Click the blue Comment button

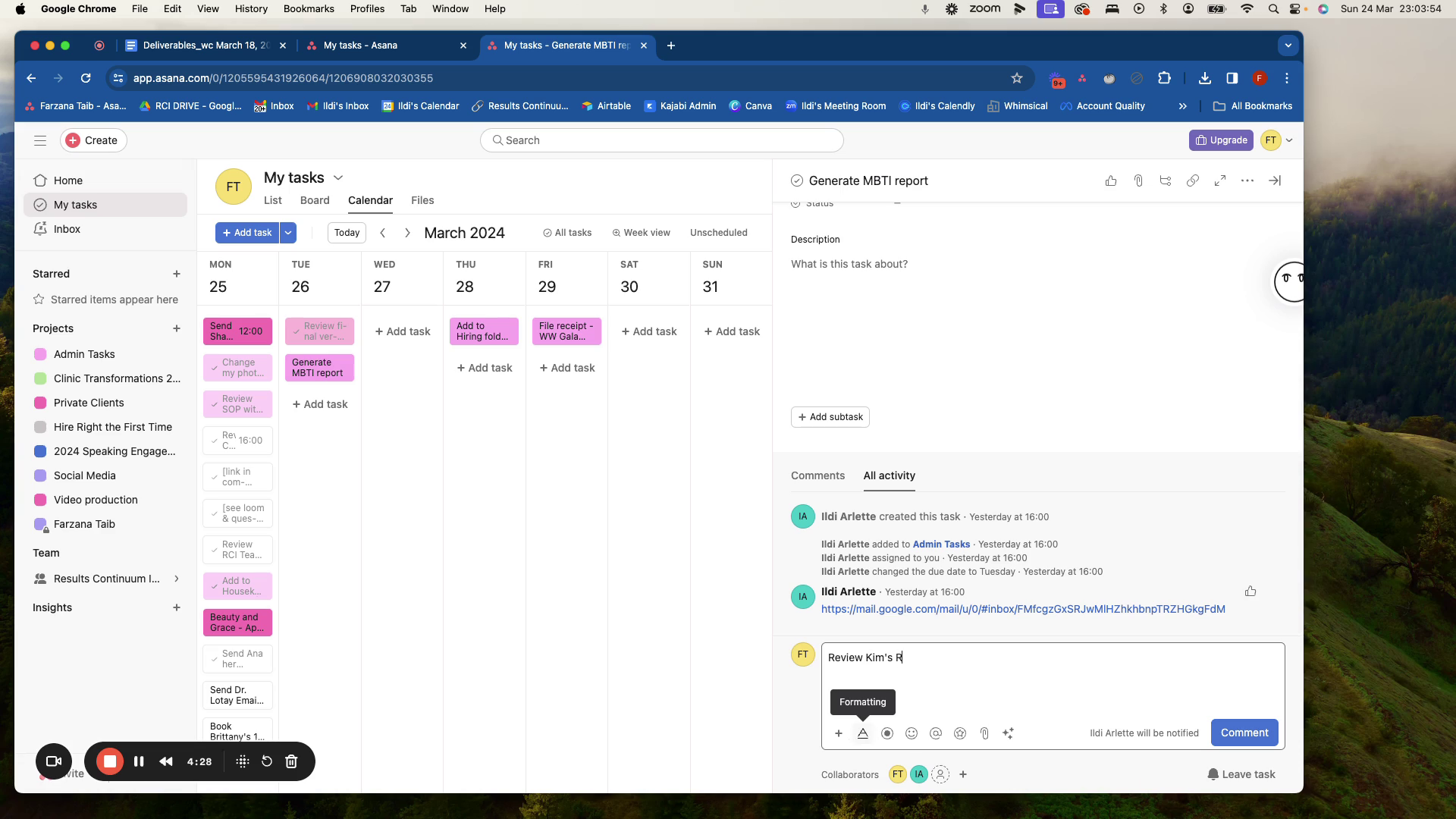(1244, 733)
